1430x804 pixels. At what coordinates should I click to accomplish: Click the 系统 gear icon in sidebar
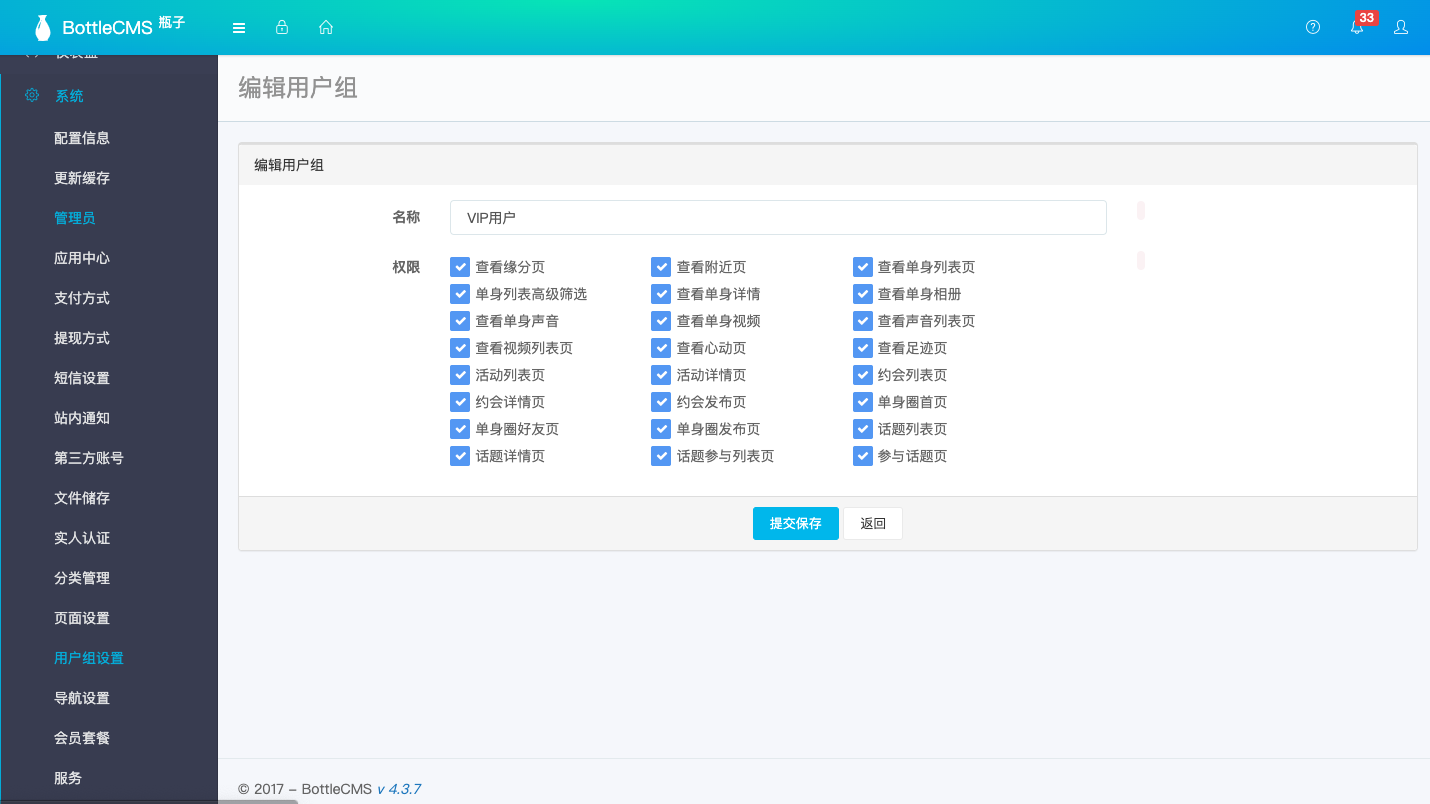[x=32, y=95]
